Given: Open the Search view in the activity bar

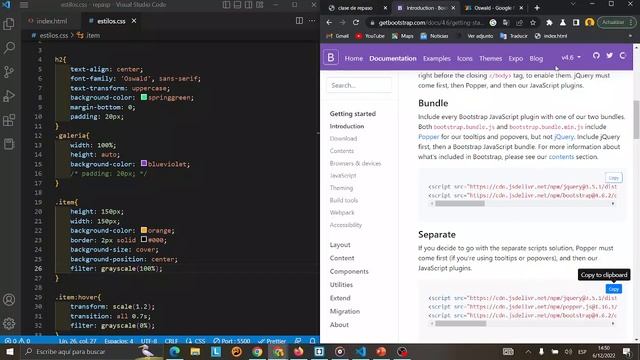Looking at the screenshot, I should tap(9, 48).
